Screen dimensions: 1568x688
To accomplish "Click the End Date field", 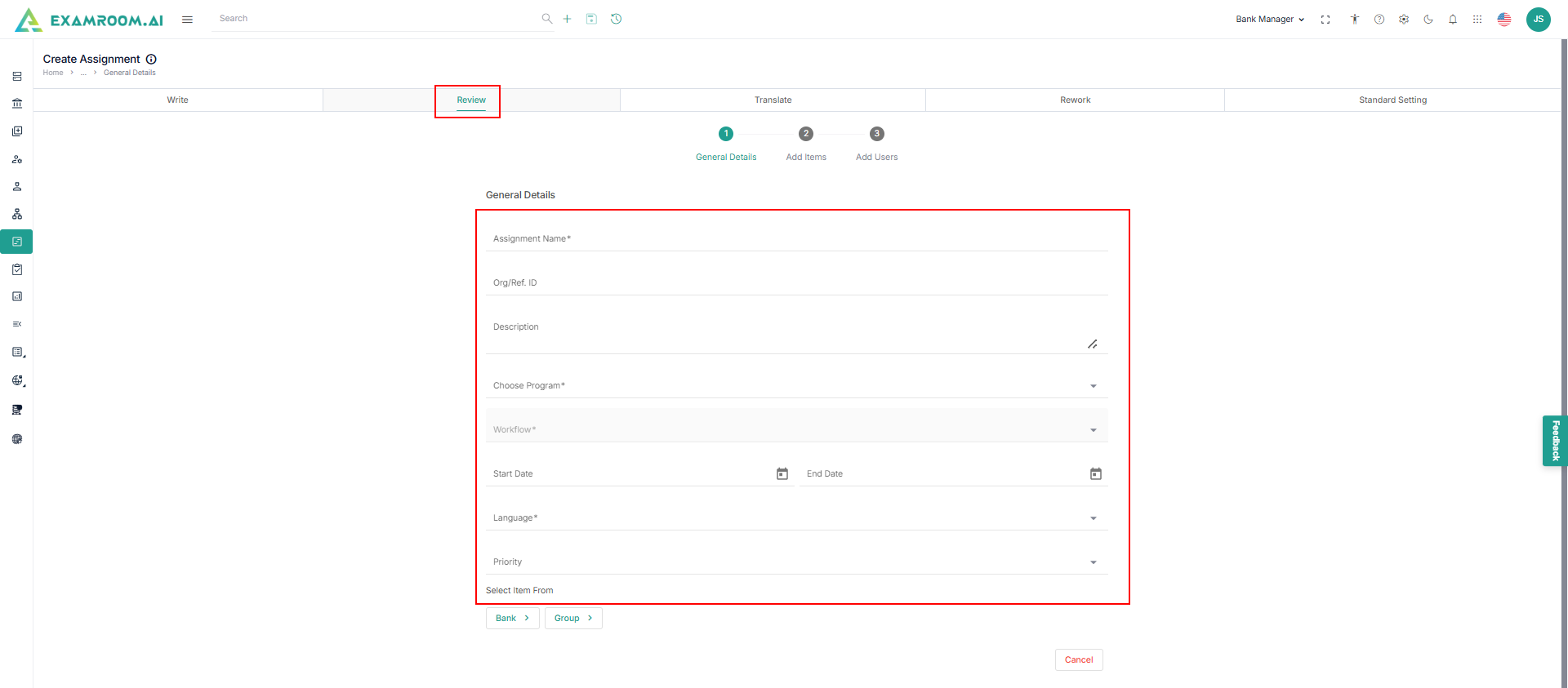I will point(953,473).
